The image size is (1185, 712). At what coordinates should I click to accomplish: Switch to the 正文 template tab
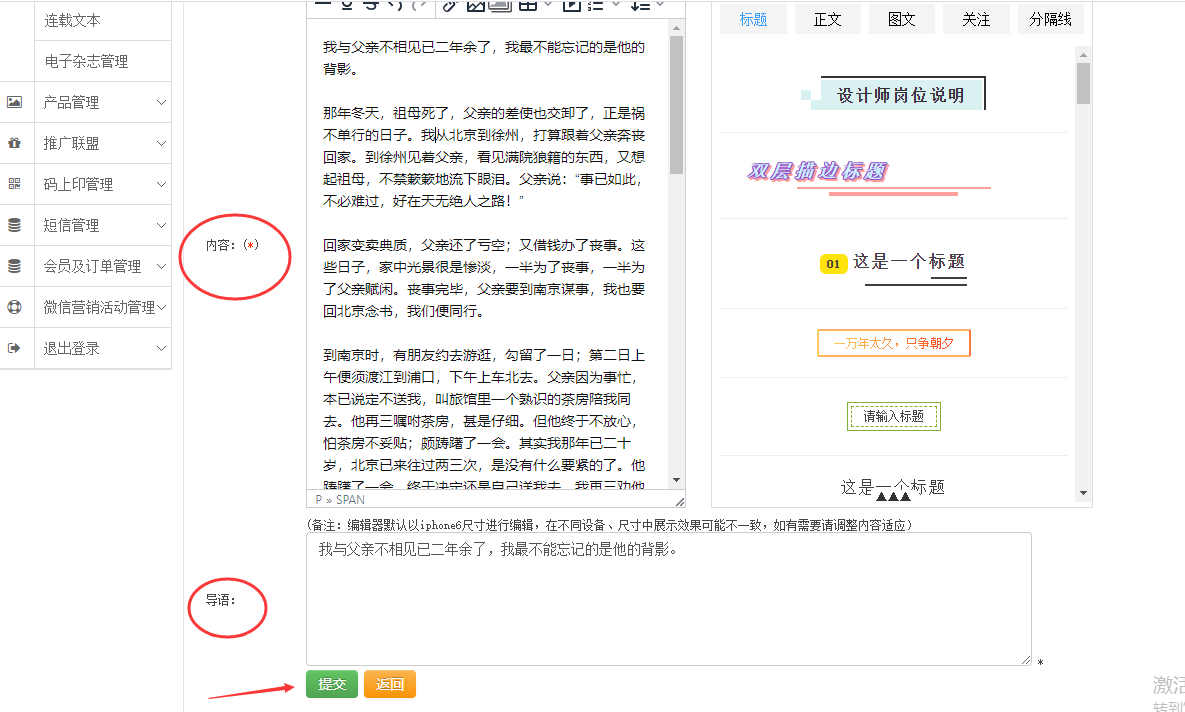click(x=828, y=19)
